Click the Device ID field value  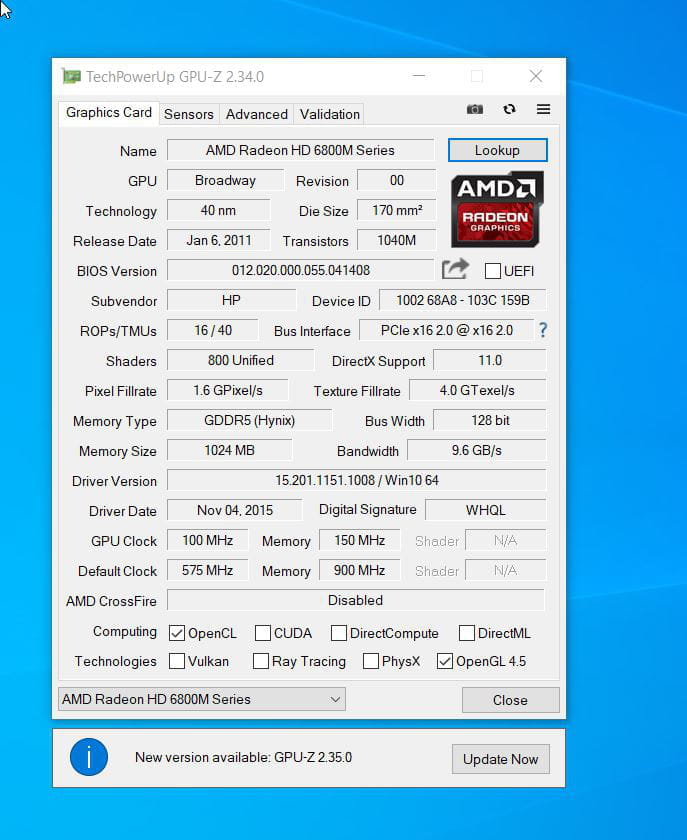[463, 300]
